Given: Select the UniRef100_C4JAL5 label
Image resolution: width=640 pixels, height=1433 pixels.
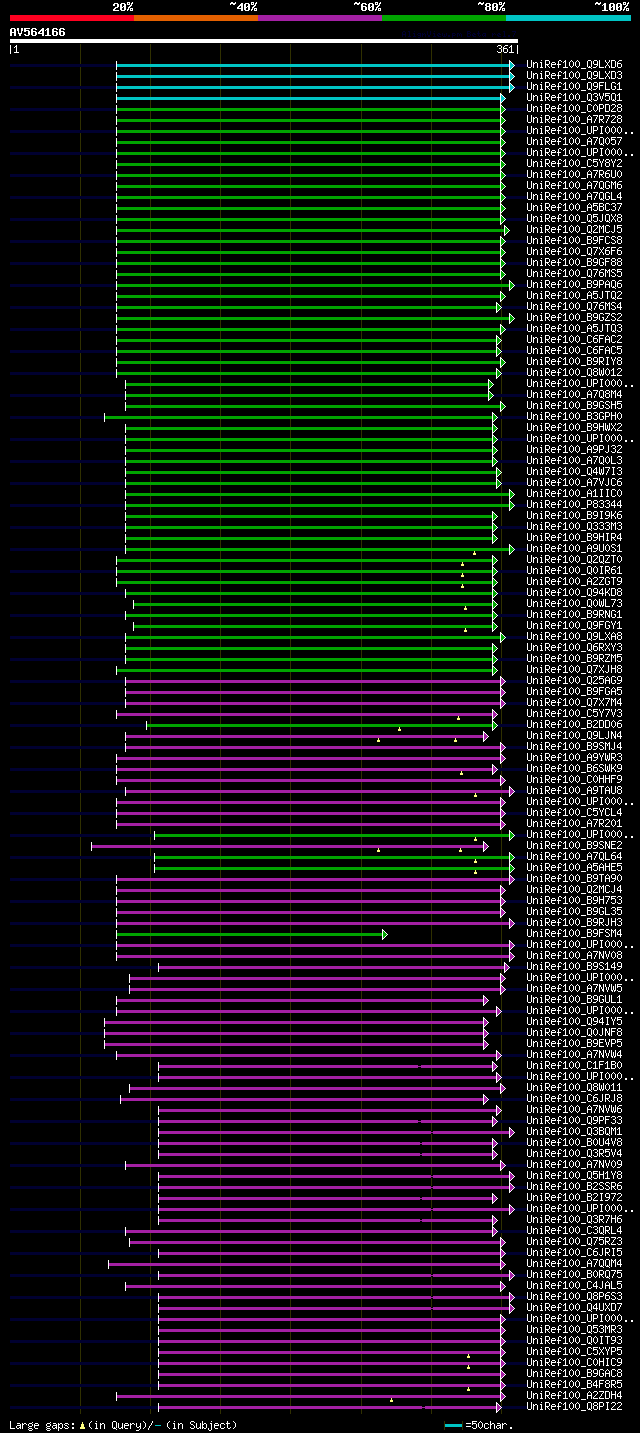Looking at the screenshot, I should [x=574, y=1286].
